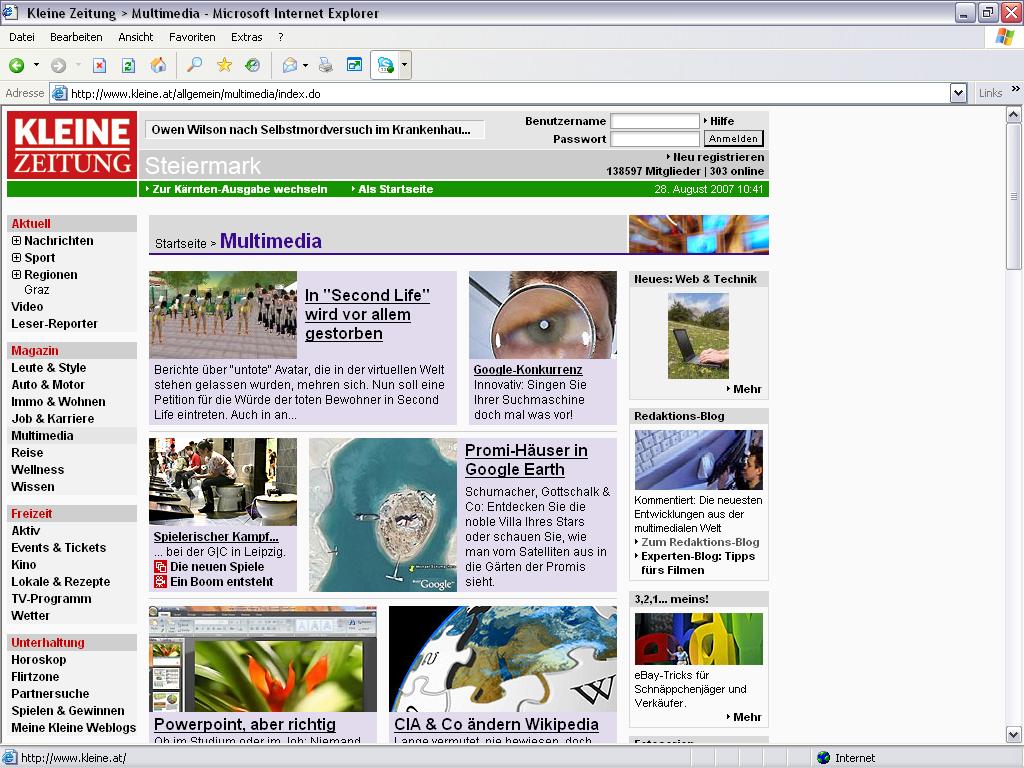Open the eBay image thumbnail
This screenshot has height=768, width=1024.
[698, 639]
